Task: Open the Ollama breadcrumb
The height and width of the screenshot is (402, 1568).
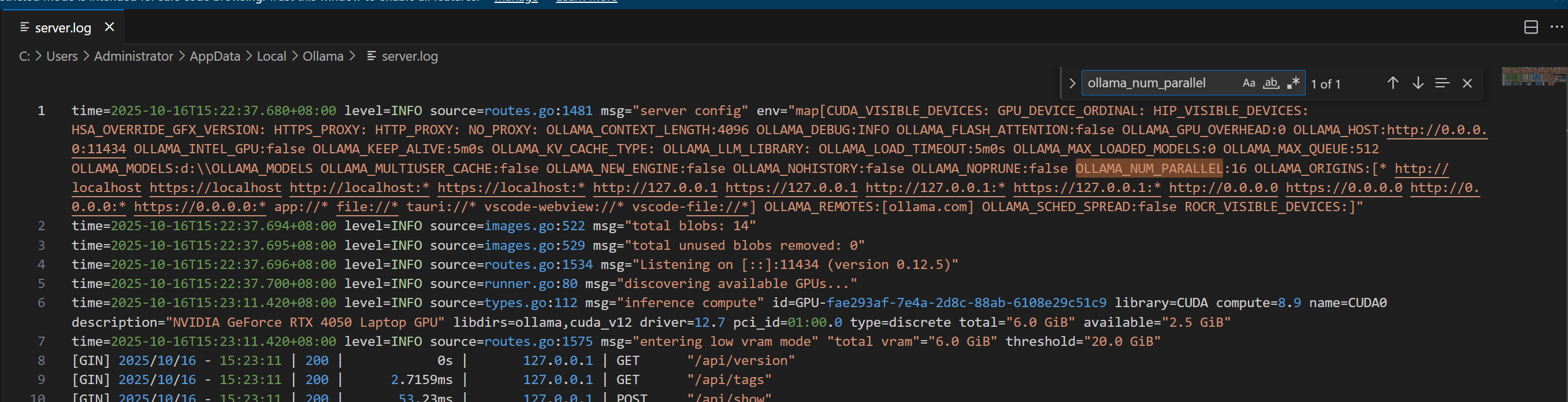Action: tap(323, 56)
